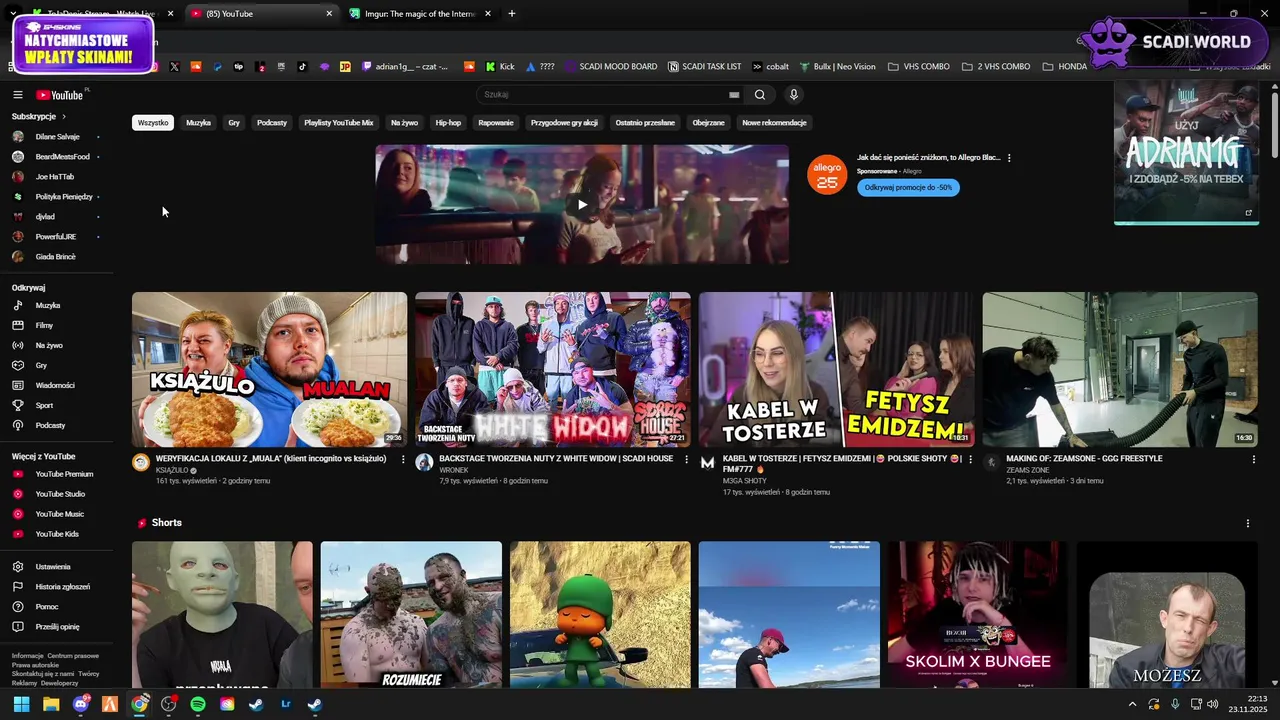Open the Filmy entry under Odkrywaj

coord(44,325)
